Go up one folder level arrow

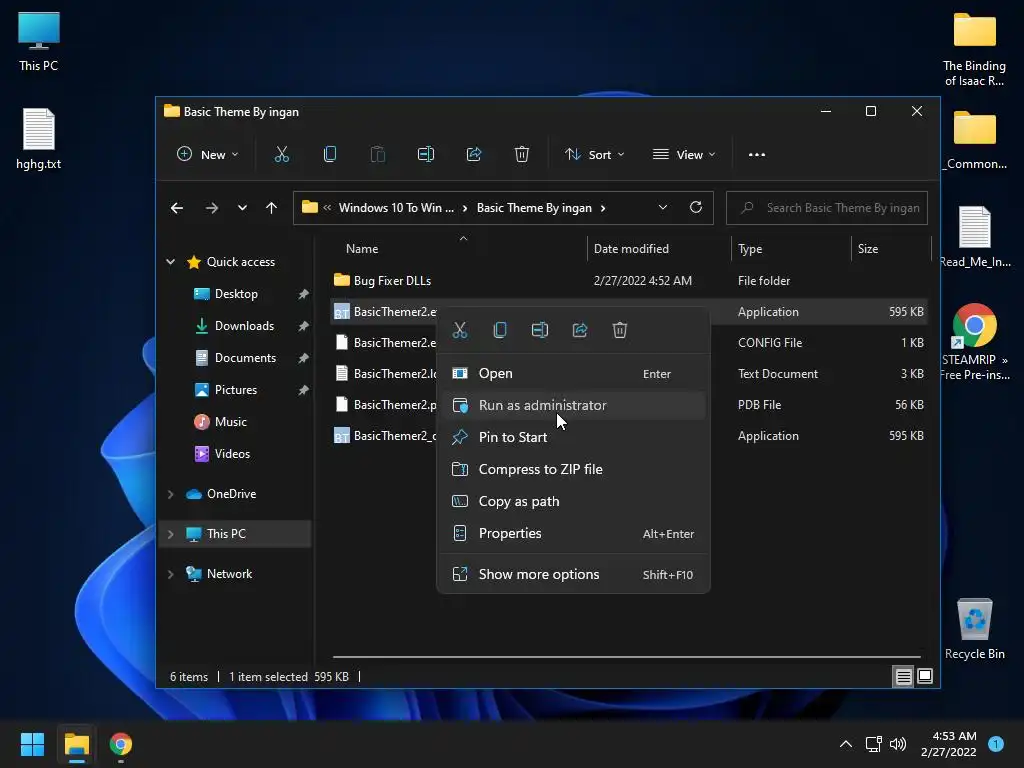272,208
